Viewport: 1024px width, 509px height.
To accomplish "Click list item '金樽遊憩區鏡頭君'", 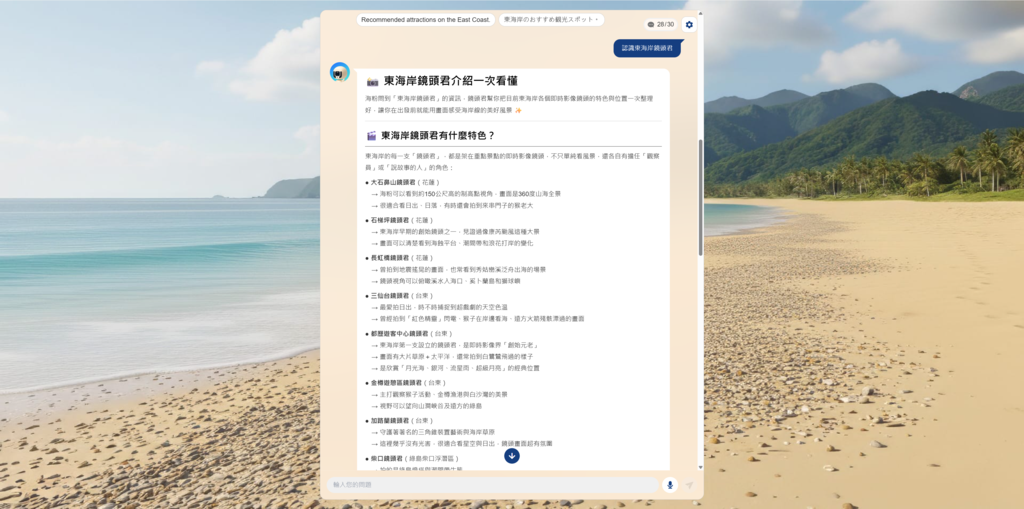I will click(396, 383).
